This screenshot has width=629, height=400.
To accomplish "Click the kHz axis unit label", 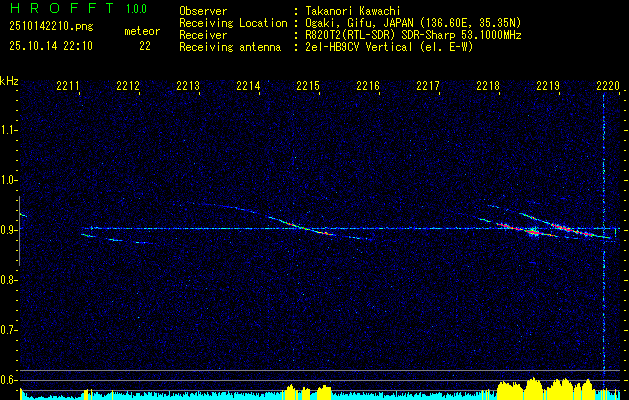I will click(9, 81).
